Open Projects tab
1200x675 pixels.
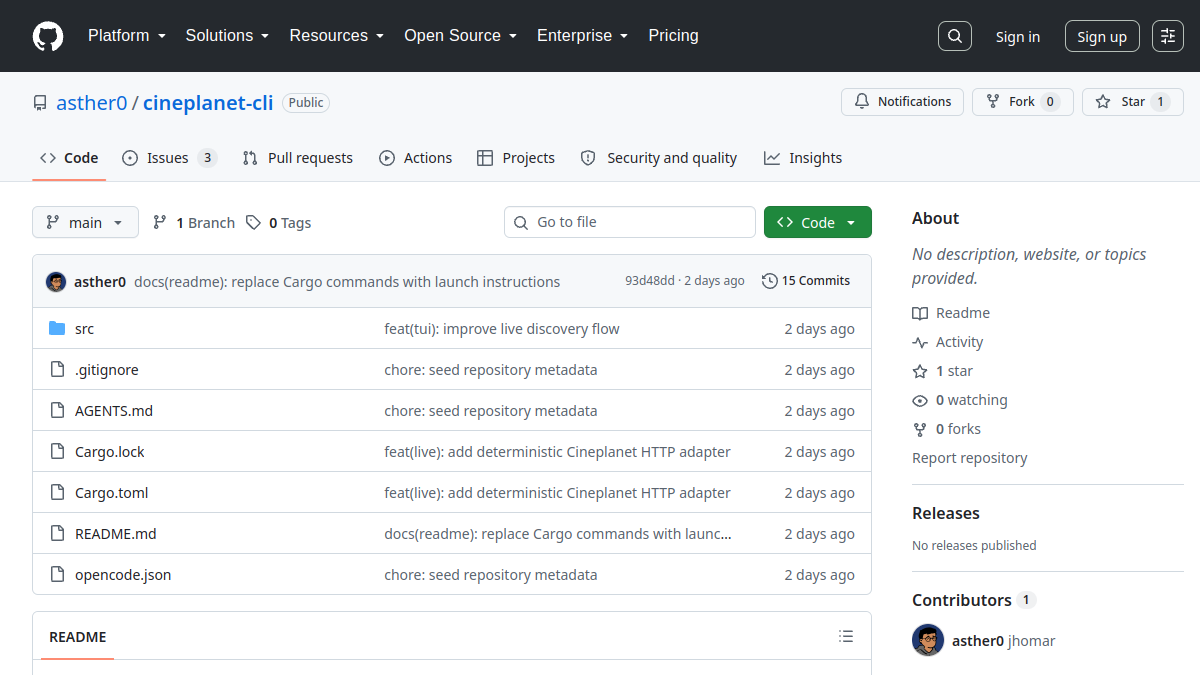pyautogui.click(x=516, y=158)
